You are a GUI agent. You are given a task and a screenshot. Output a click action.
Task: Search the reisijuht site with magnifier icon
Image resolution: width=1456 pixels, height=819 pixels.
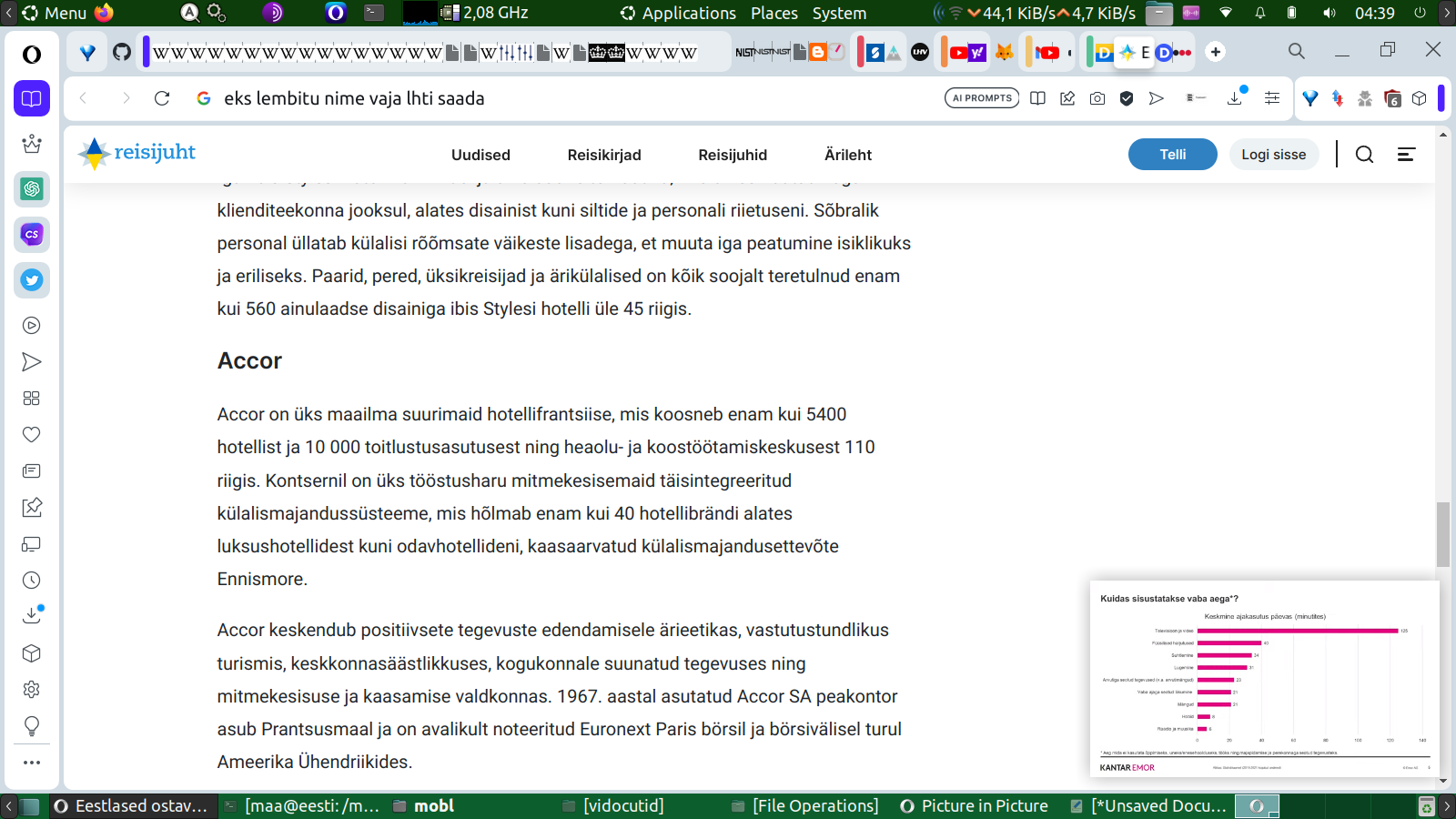1364,155
